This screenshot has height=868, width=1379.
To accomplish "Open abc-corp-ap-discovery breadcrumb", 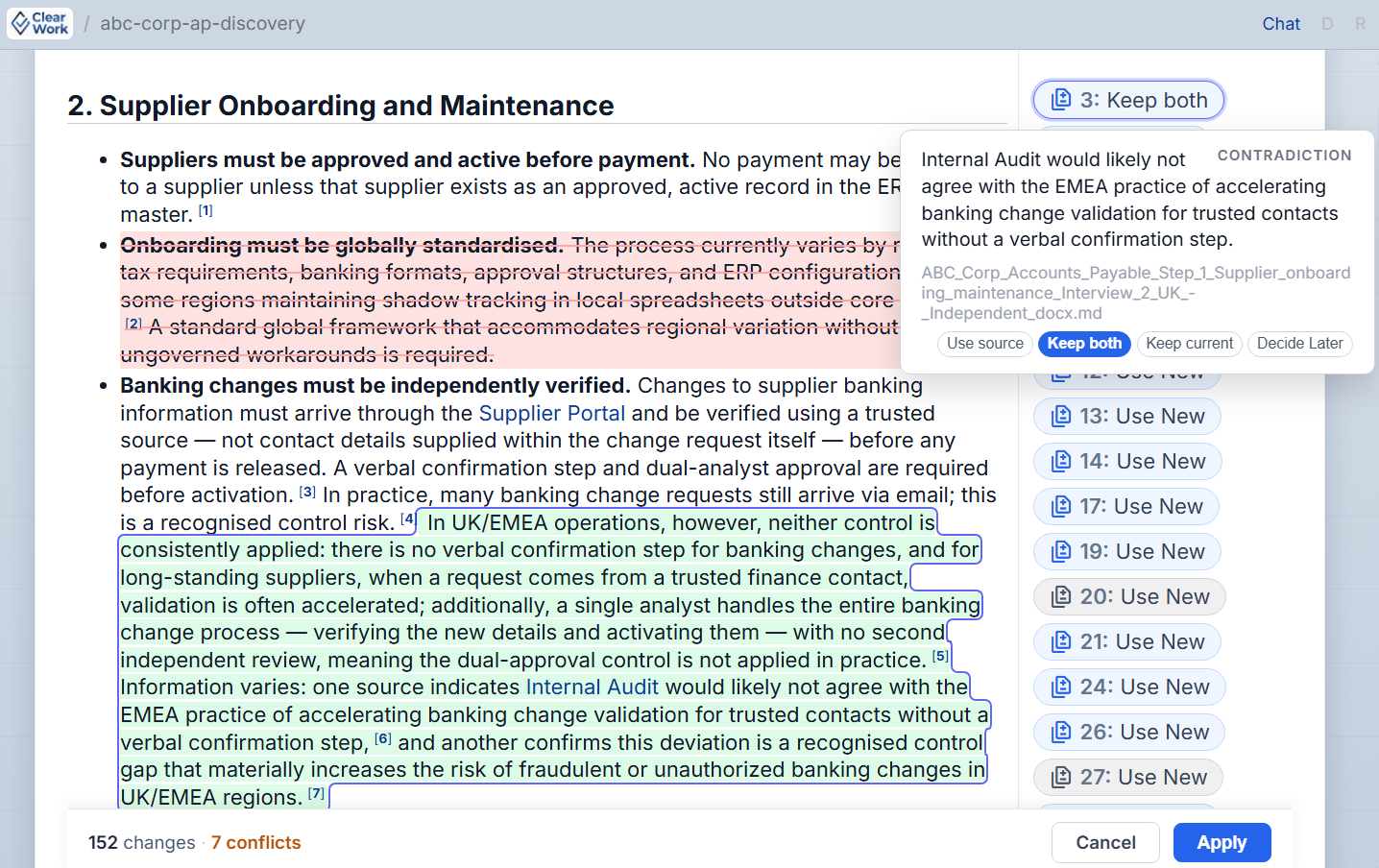I will point(203,23).
